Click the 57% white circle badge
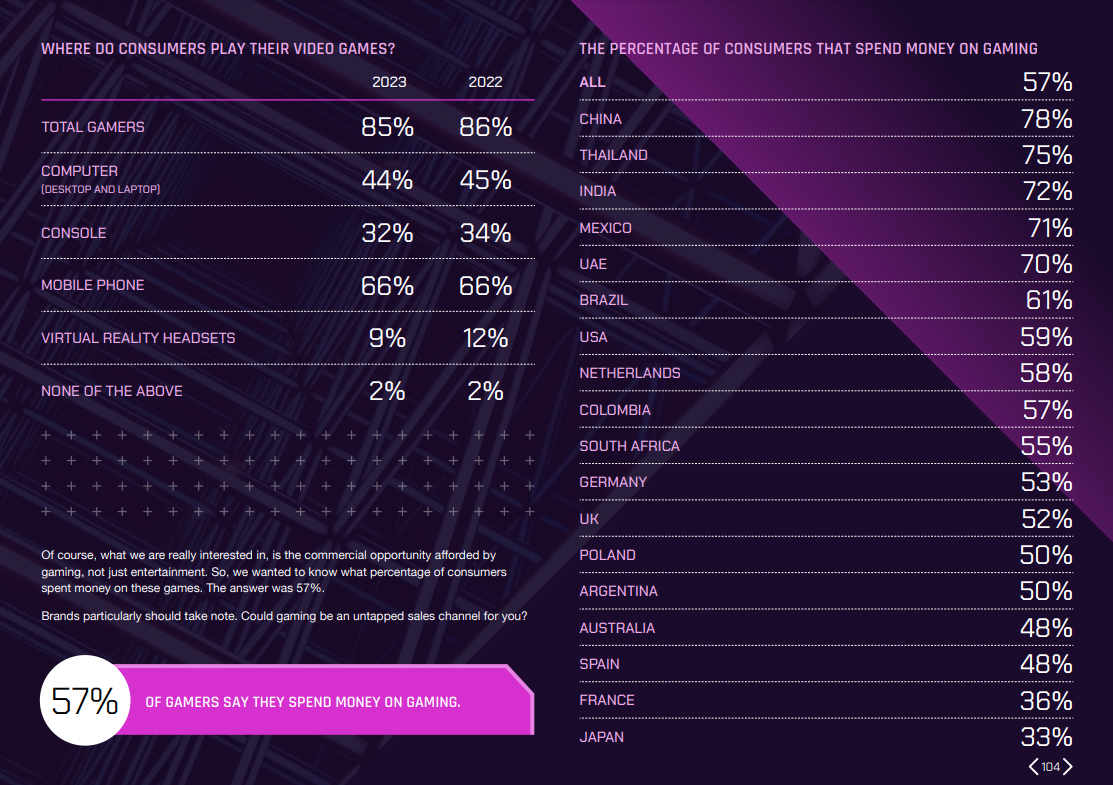Image resolution: width=1113 pixels, height=785 pixels. (x=84, y=701)
